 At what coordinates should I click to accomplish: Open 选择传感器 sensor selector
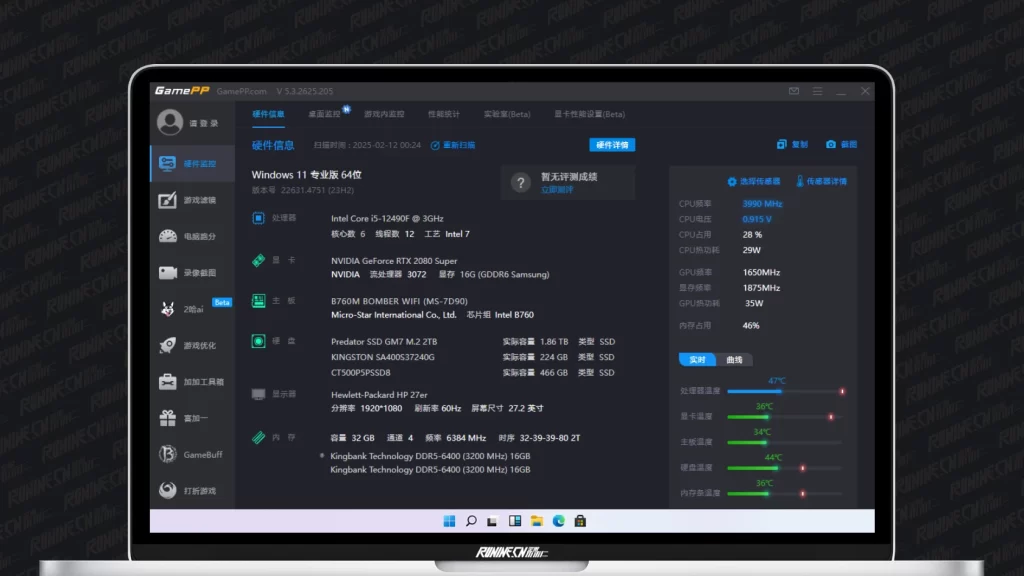pyautogui.click(x=753, y=182)
